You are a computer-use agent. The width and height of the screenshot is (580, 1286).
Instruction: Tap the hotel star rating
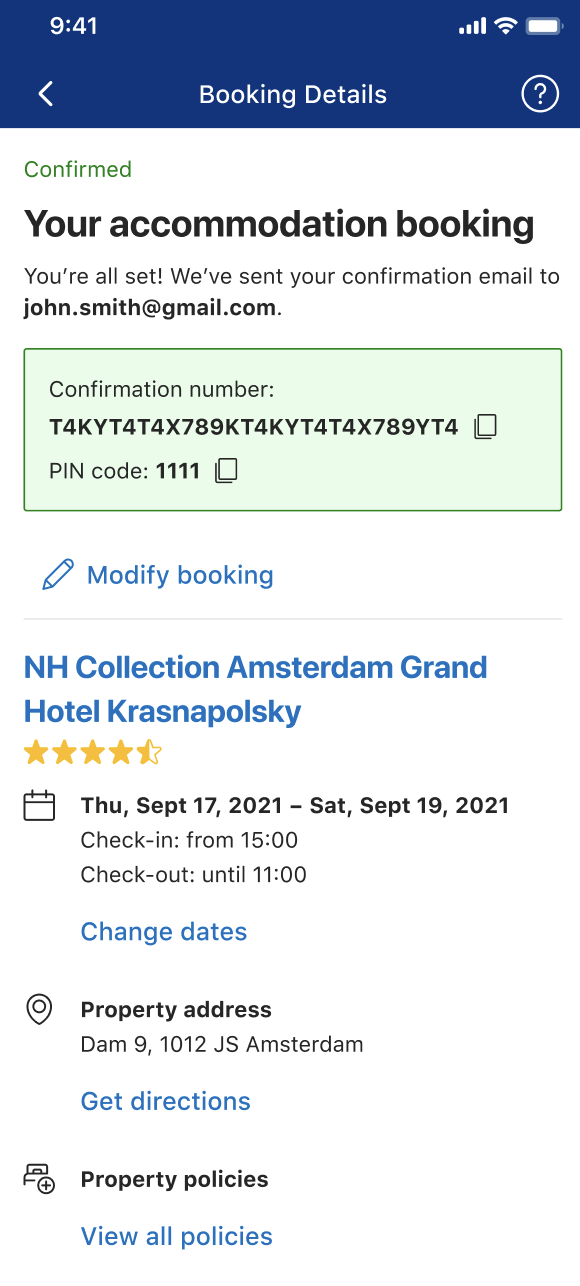pos(92,752)
